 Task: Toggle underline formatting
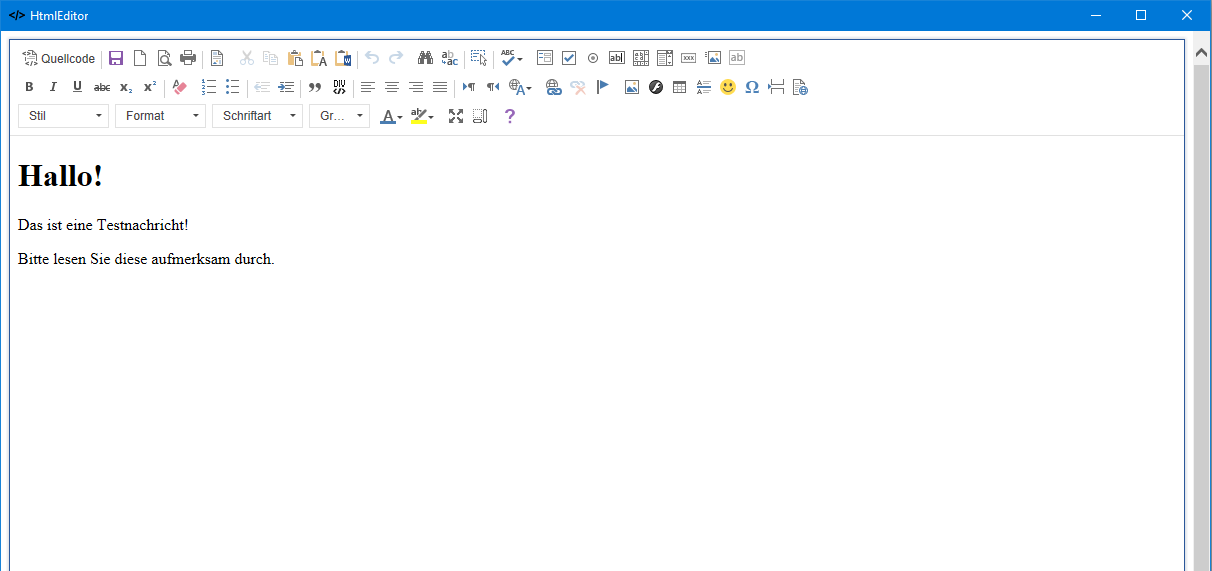coord(77,87)
